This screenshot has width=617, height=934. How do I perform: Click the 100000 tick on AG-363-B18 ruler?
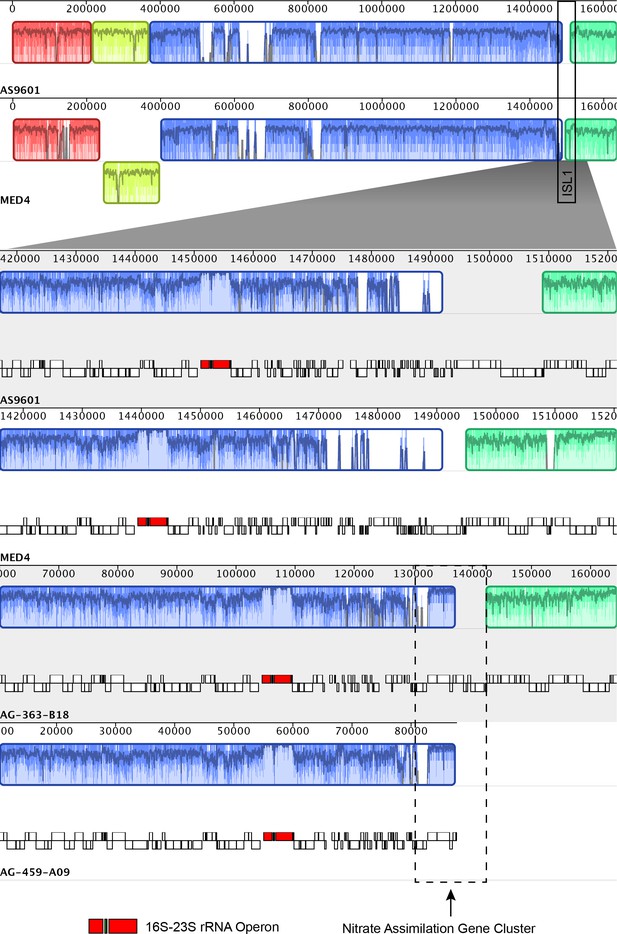pyautogui.click(x=236, y=573)
